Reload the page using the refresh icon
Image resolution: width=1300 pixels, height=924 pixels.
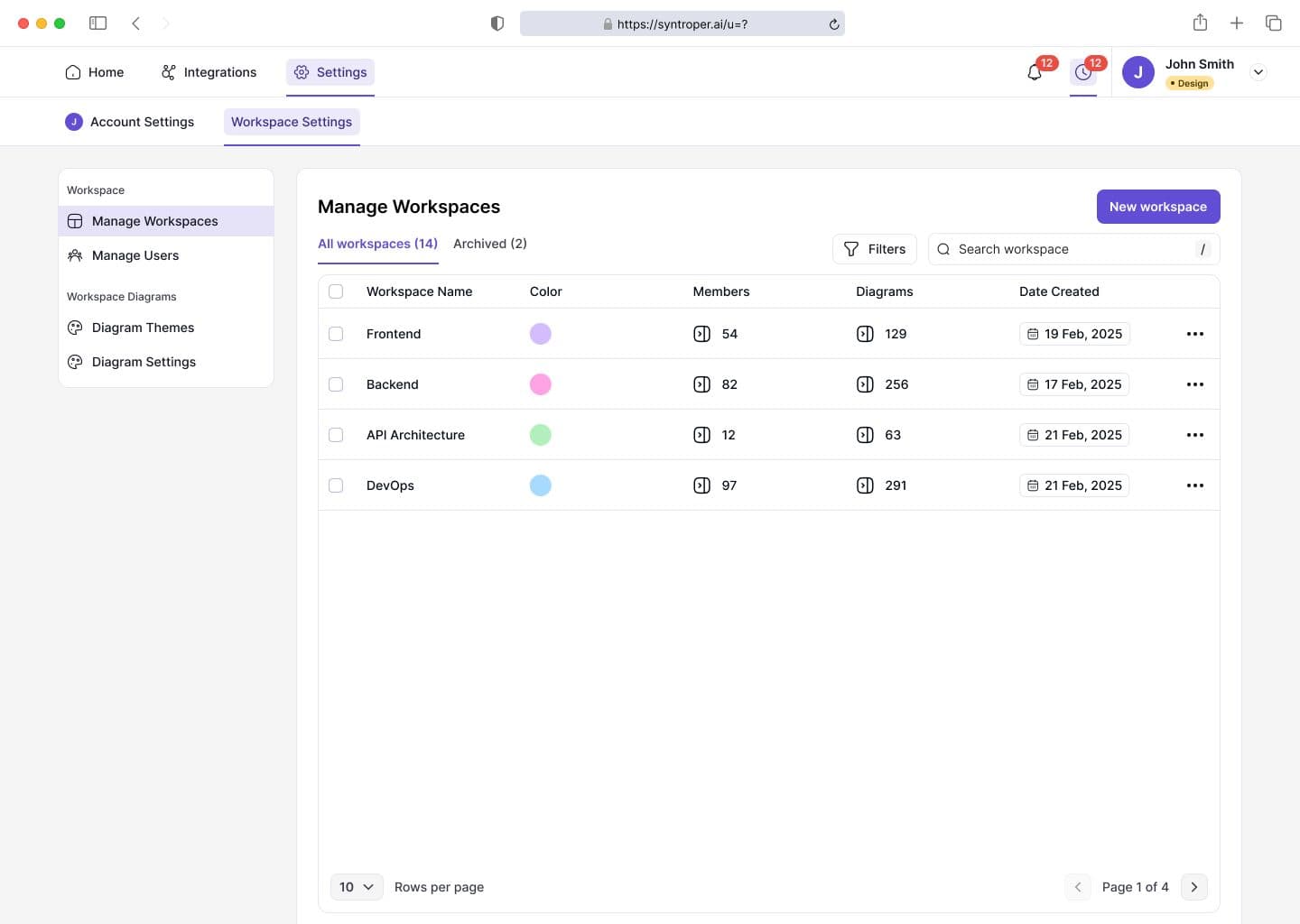click(x=834, y=24)
